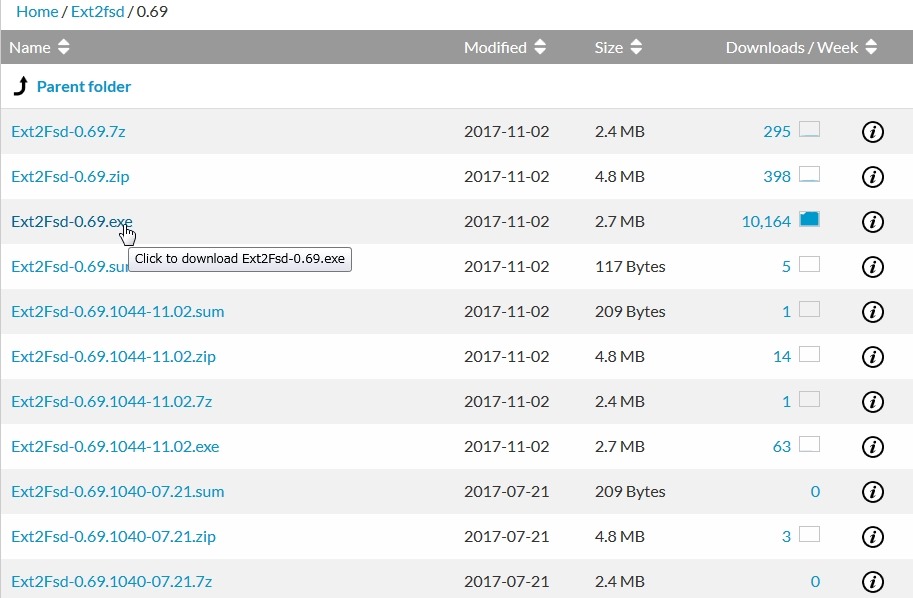Download Ext2Fsd-0.69.exe file
This screenshot has width=913, height=598.
point(71,221)
